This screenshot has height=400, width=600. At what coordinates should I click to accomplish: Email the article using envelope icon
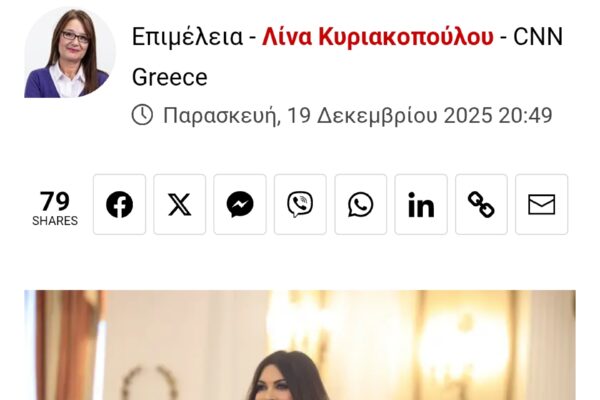coord(541,204)
